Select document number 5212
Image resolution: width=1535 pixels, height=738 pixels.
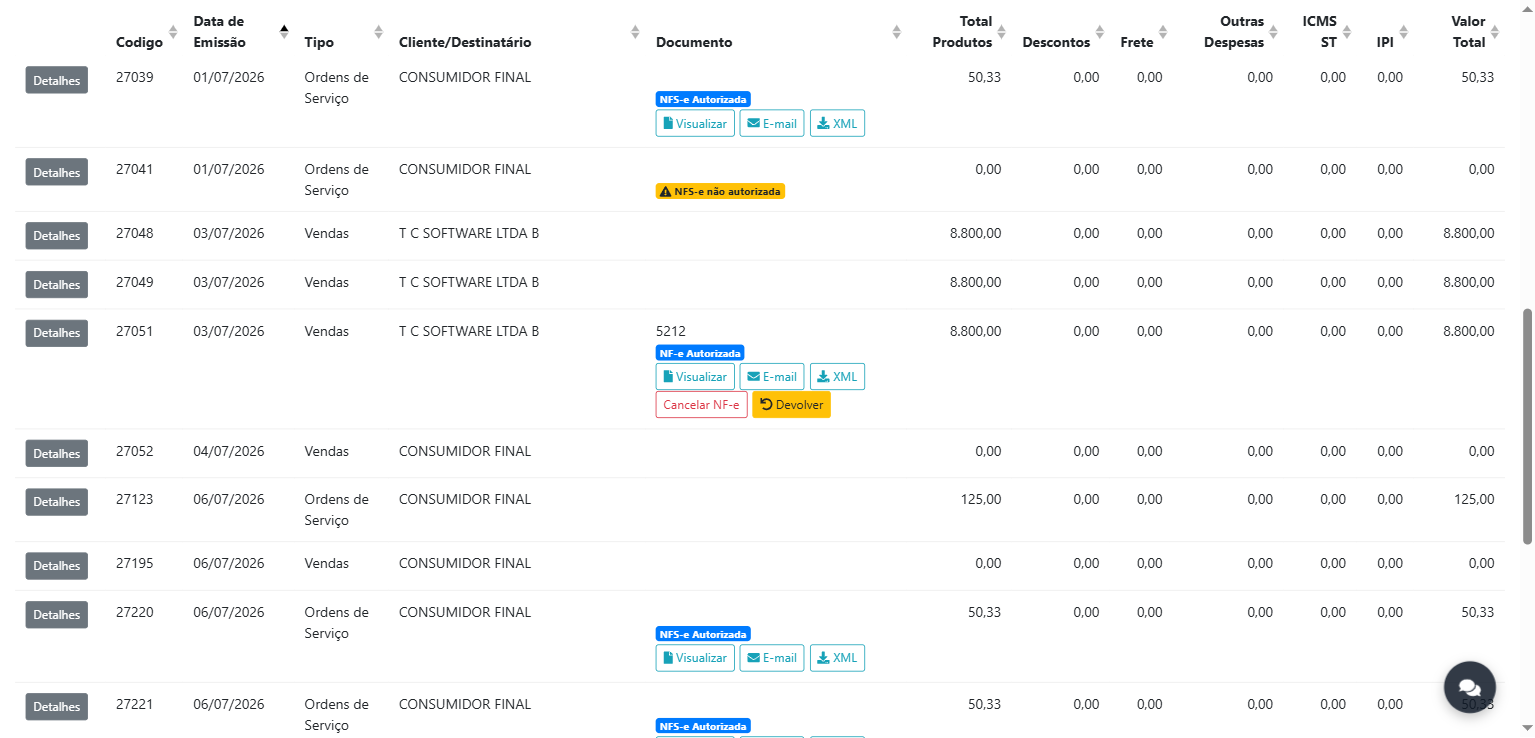click(671, 331)
